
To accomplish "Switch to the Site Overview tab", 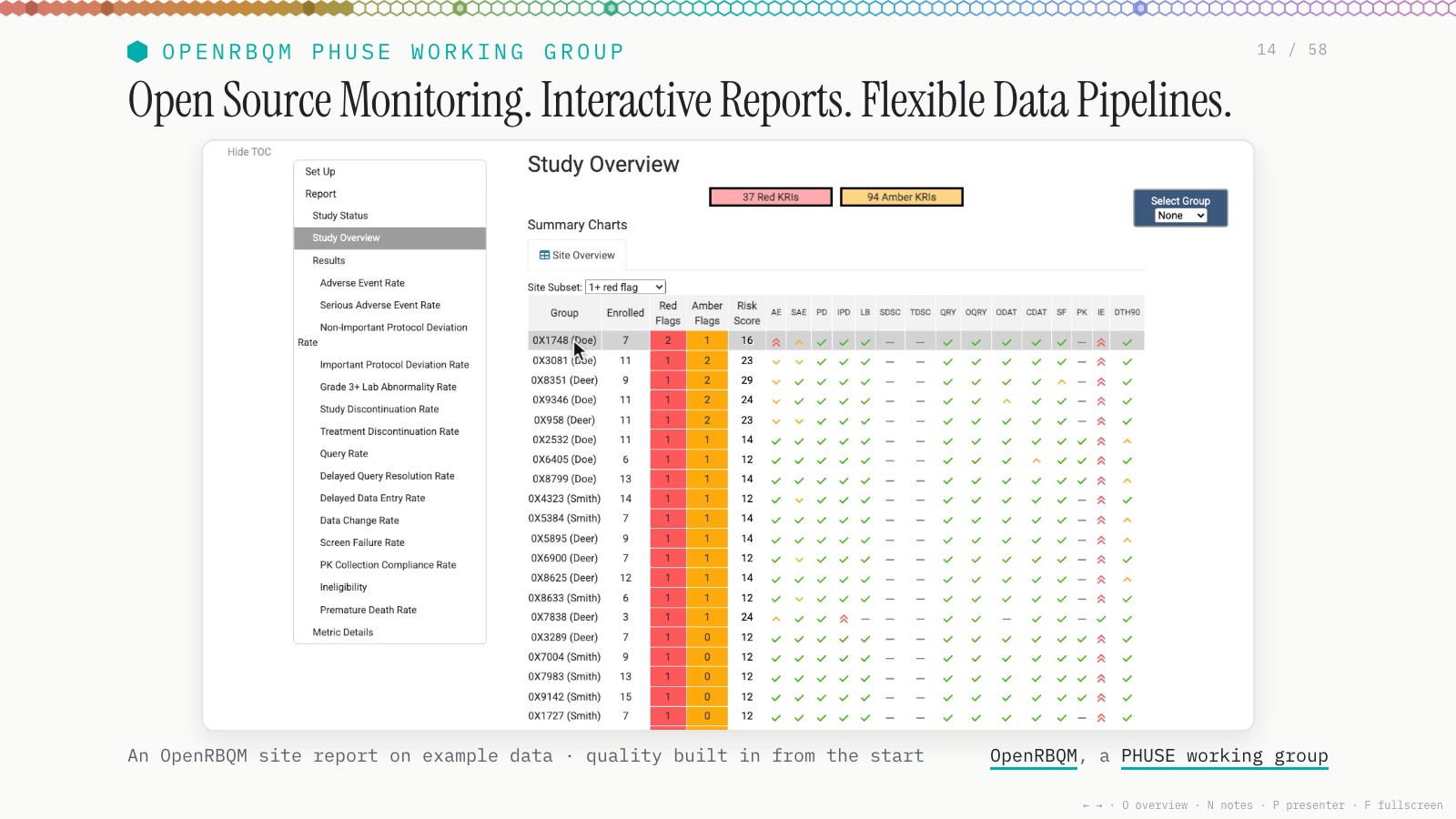I will coord(577,256).
